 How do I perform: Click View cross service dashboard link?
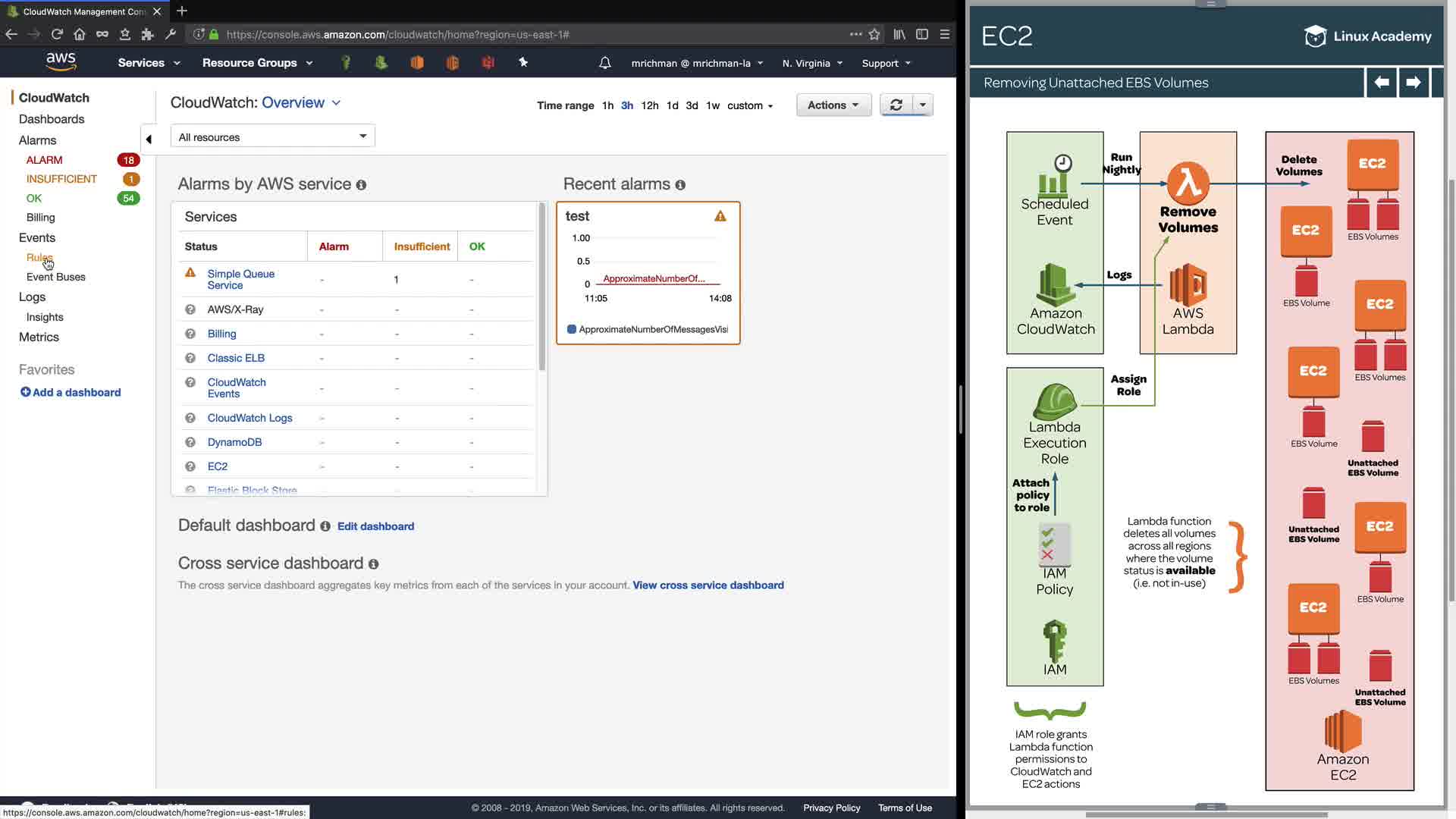708,585
